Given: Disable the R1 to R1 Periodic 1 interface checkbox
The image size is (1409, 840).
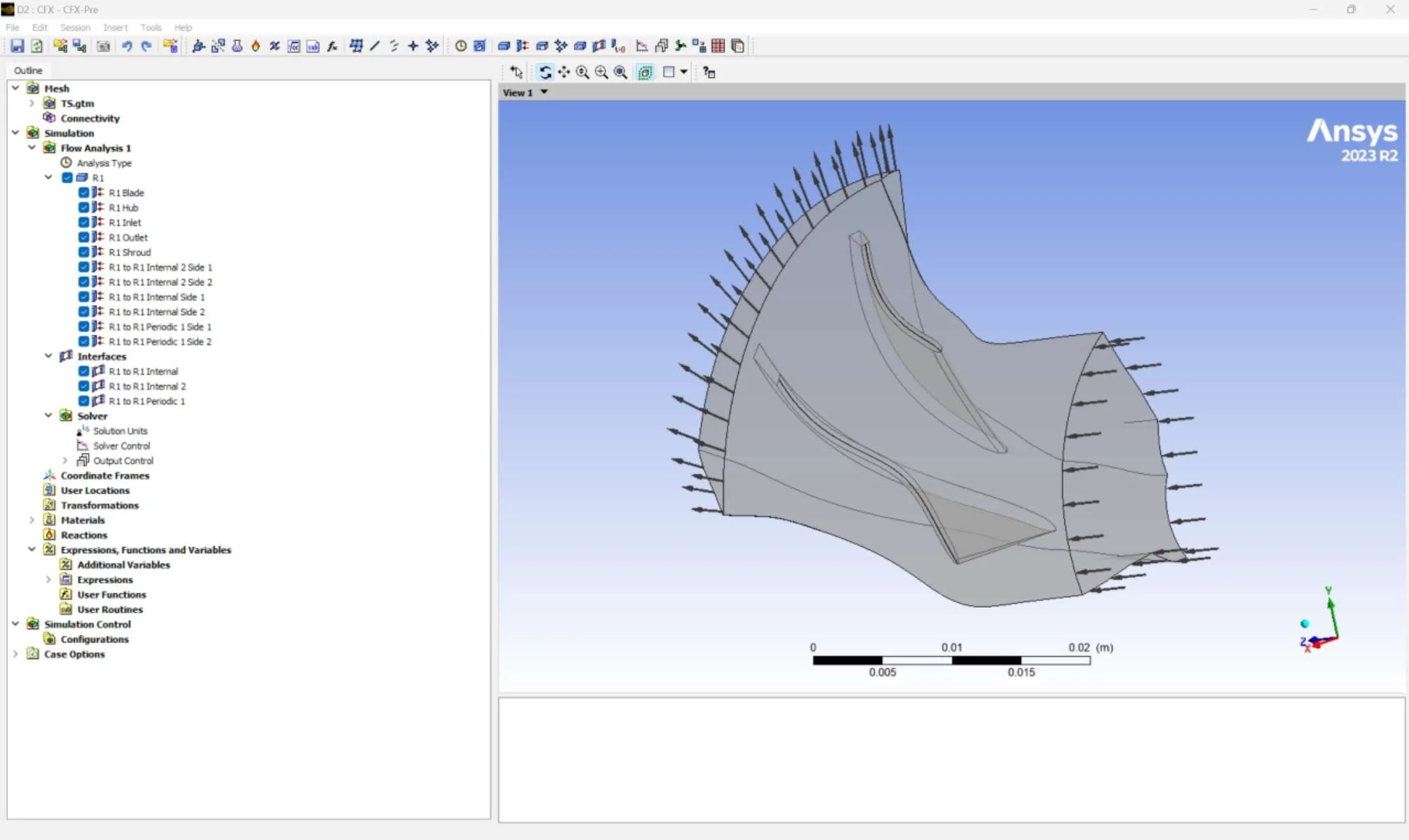Looking at the screenshot, I should pos(84,401).
